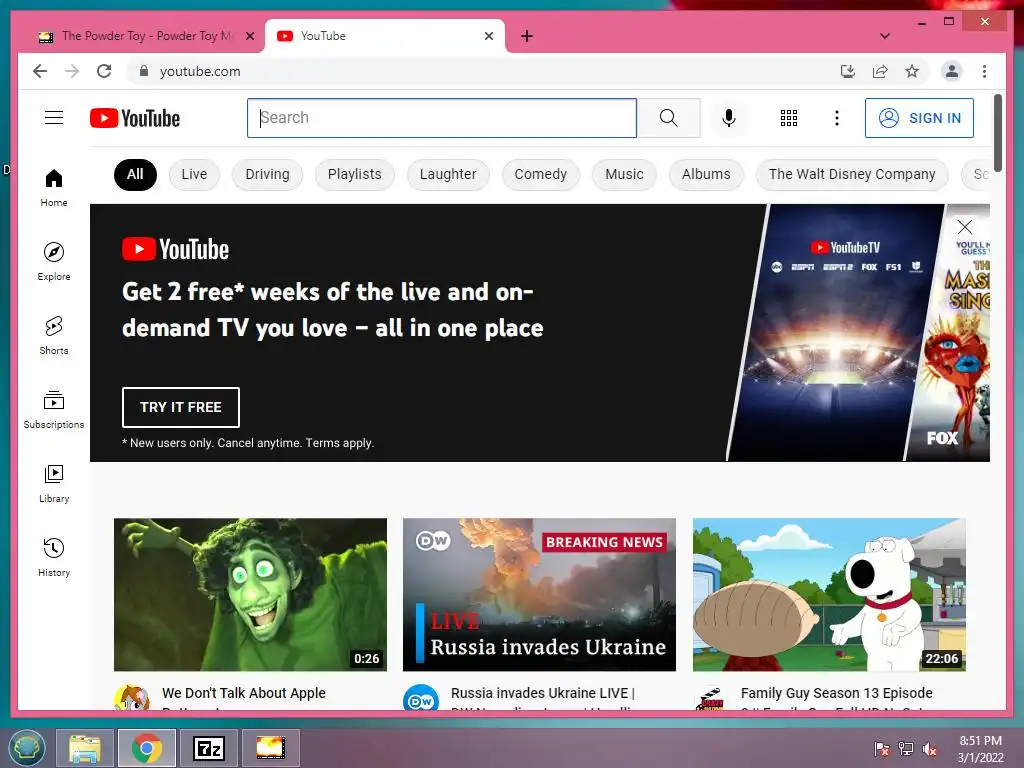1024x768 pixels.
Task: Open the Family Guy video thumbnail
Action: 829,594
